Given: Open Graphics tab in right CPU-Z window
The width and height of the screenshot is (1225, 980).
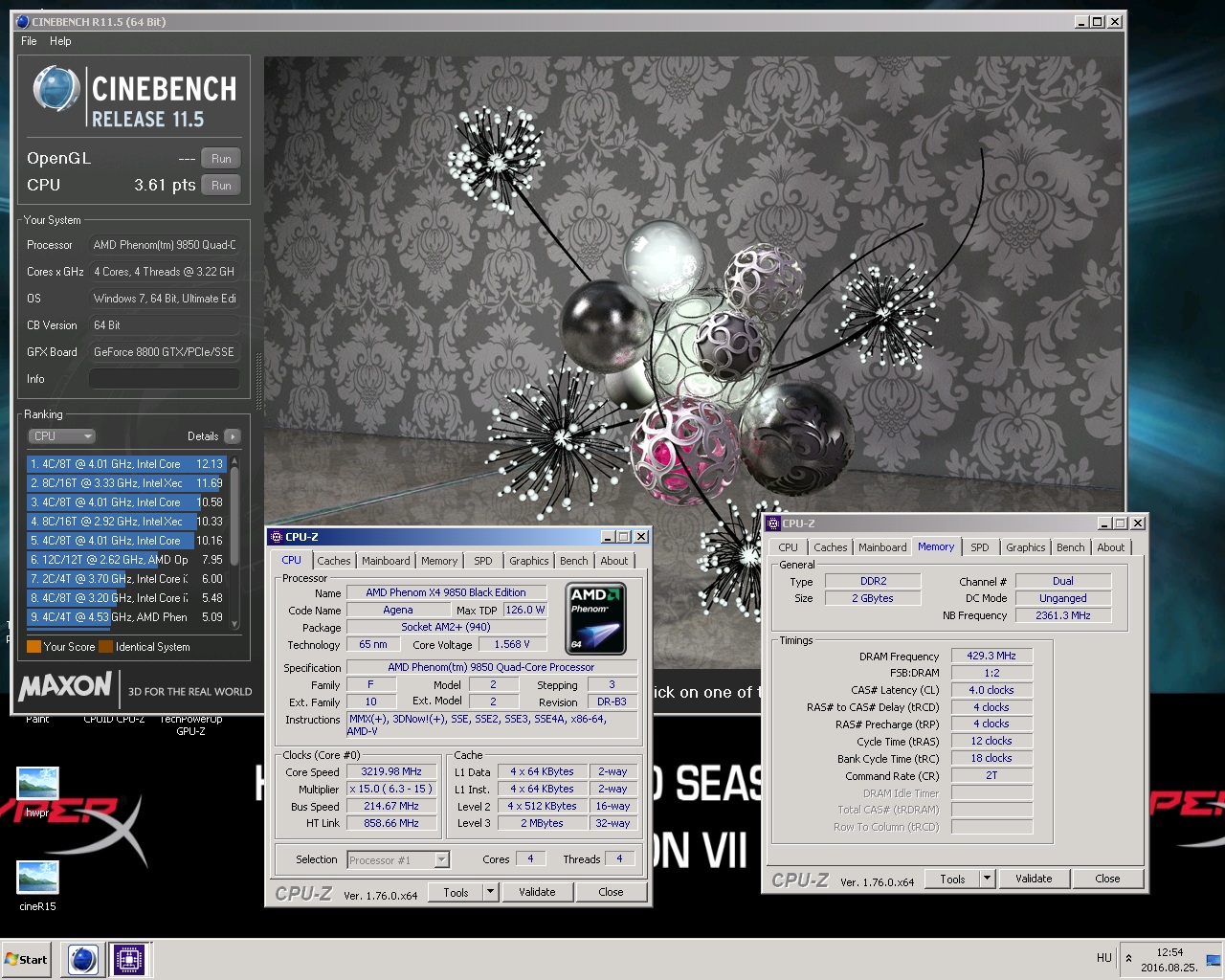Looking at the screenshot, I should [1026, 547].
